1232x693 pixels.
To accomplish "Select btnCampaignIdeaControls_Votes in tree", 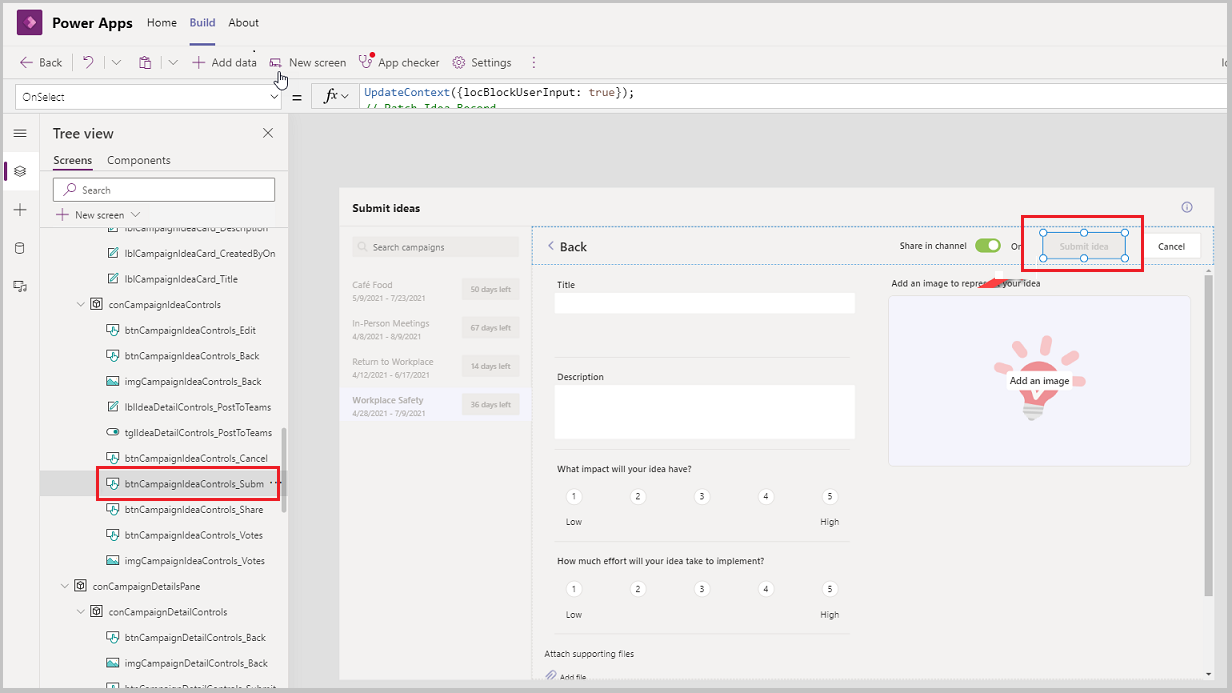I will (184, 535).
